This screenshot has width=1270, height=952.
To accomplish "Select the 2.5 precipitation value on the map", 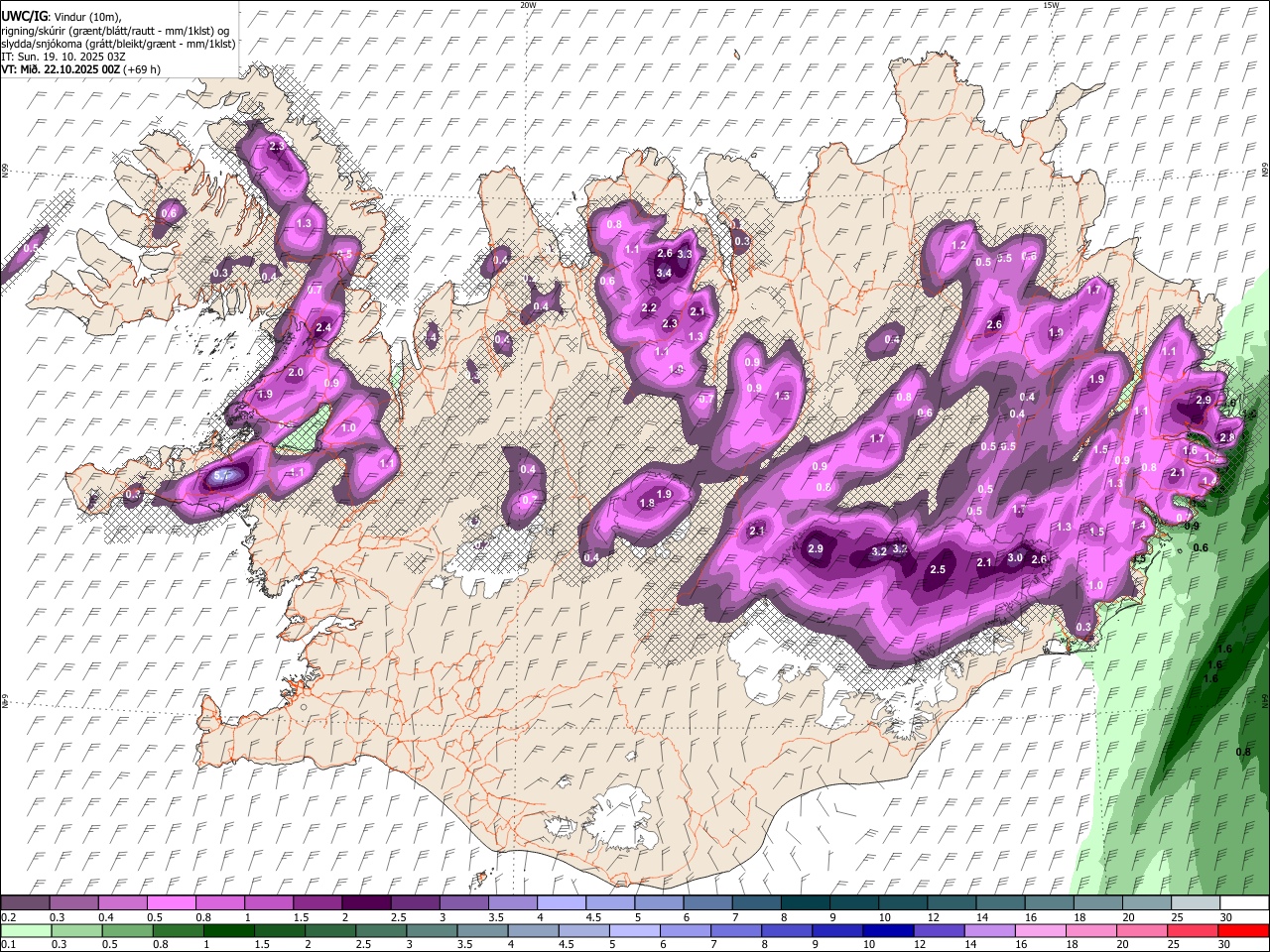I will tap(938, 569).
